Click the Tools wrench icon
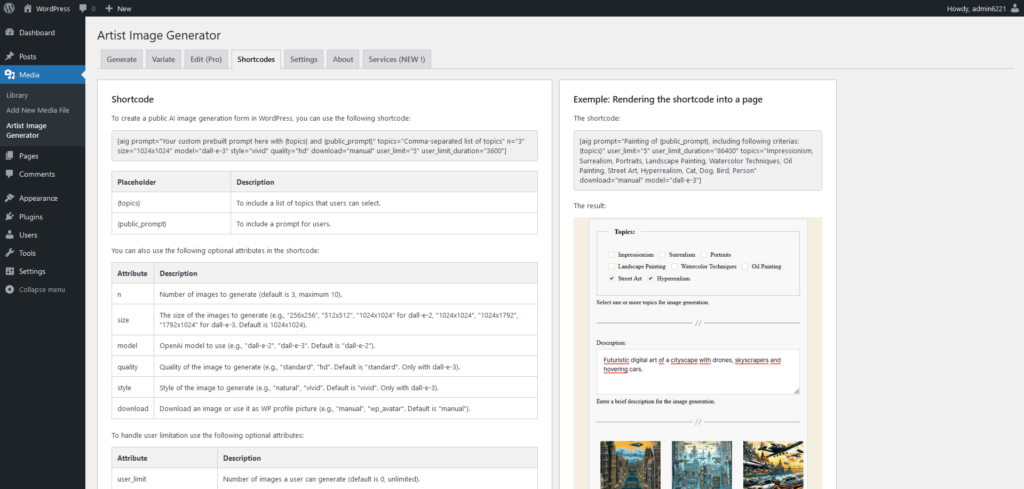The image size is (1024, 489). 10,253
